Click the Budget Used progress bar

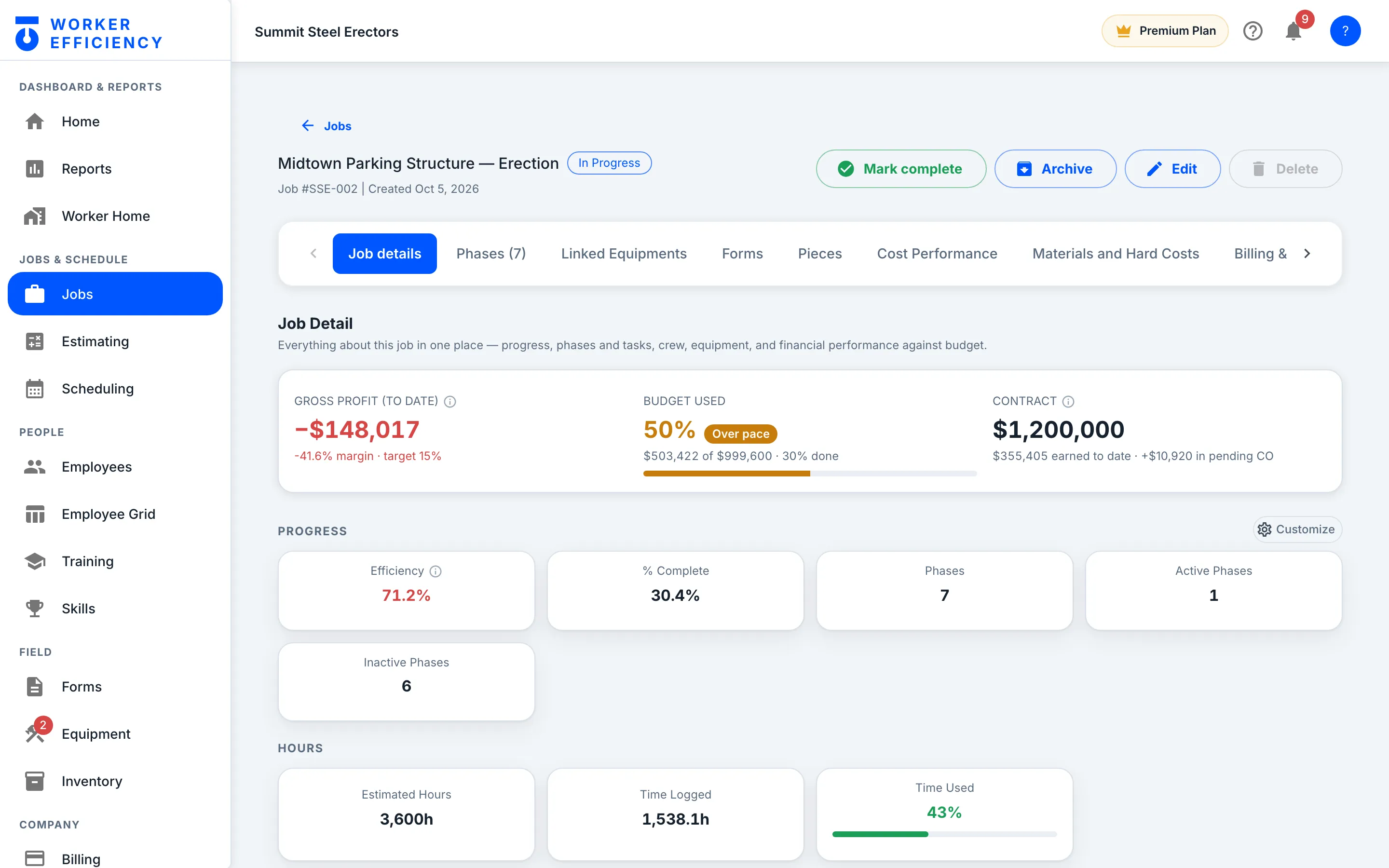pyautogui.click(x=809, y=474)
